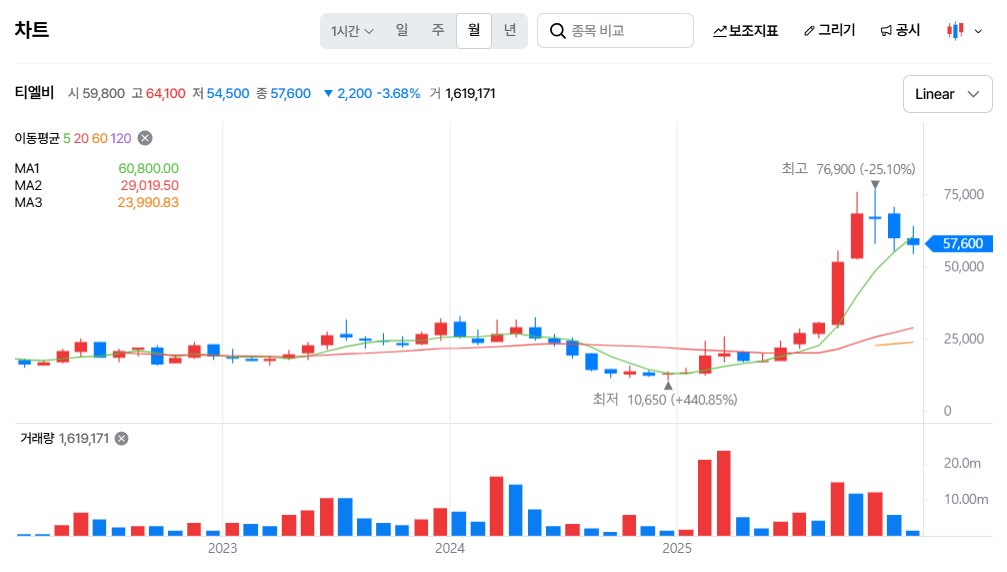Click the 60-period moving average setting
This screenshot has width=1007, height=572.
pyautogui.click(x=100, y=138)
